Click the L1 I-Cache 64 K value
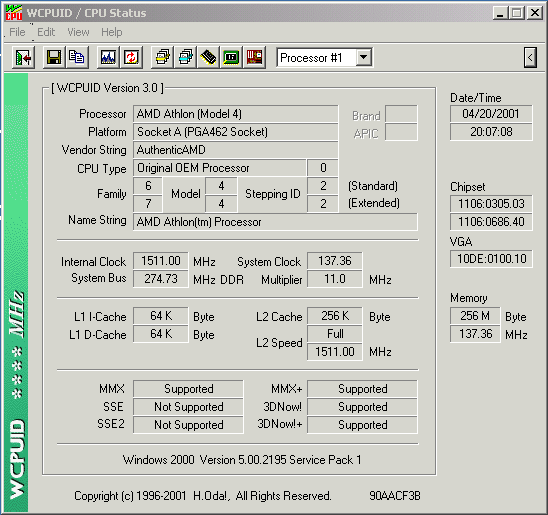 click(160, 316)
